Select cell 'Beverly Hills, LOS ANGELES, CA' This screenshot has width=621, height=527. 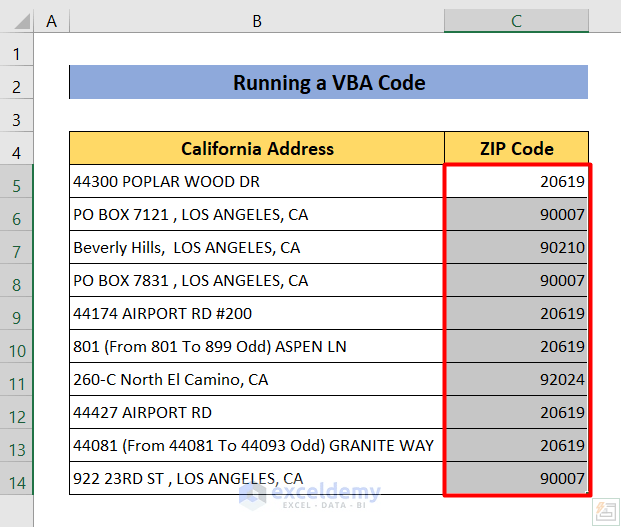click(x=257, y=247)
